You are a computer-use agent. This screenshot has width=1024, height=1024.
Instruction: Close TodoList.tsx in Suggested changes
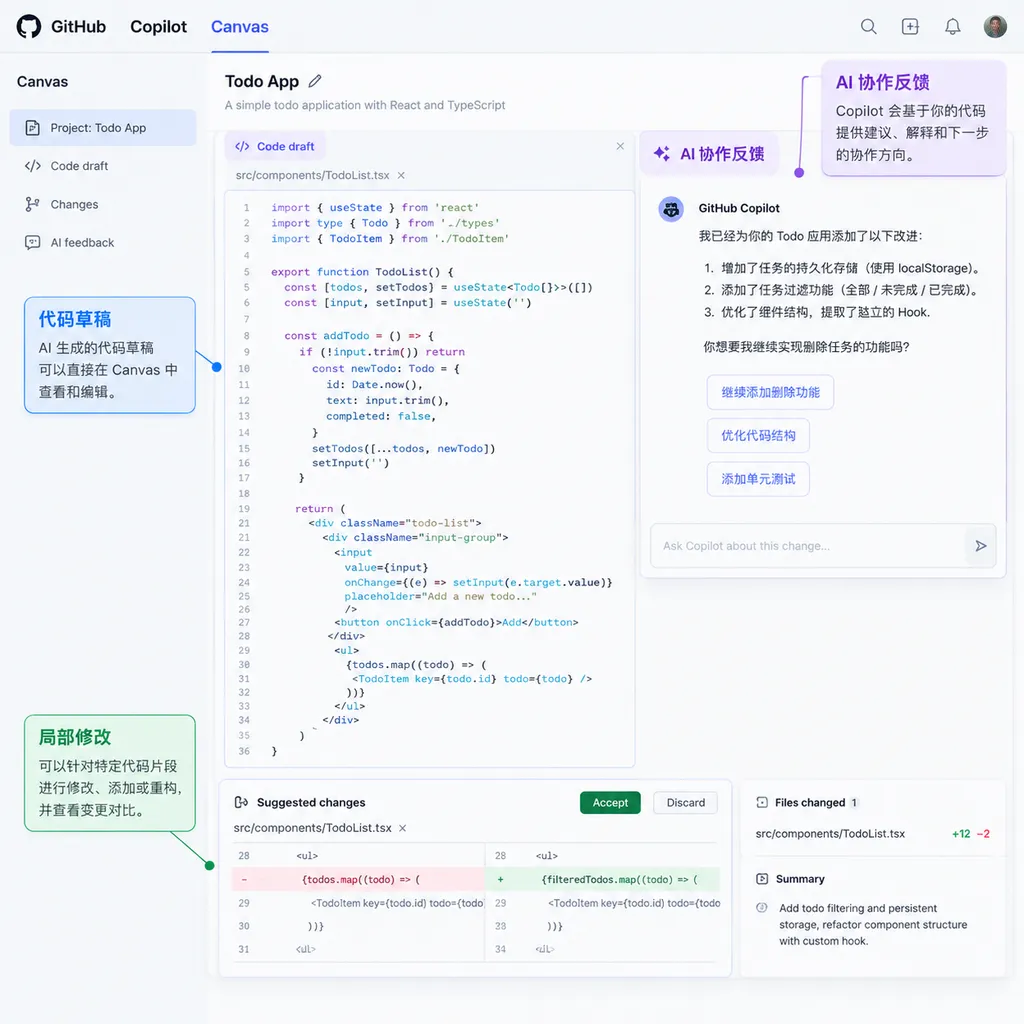click(x=402, y=828)
